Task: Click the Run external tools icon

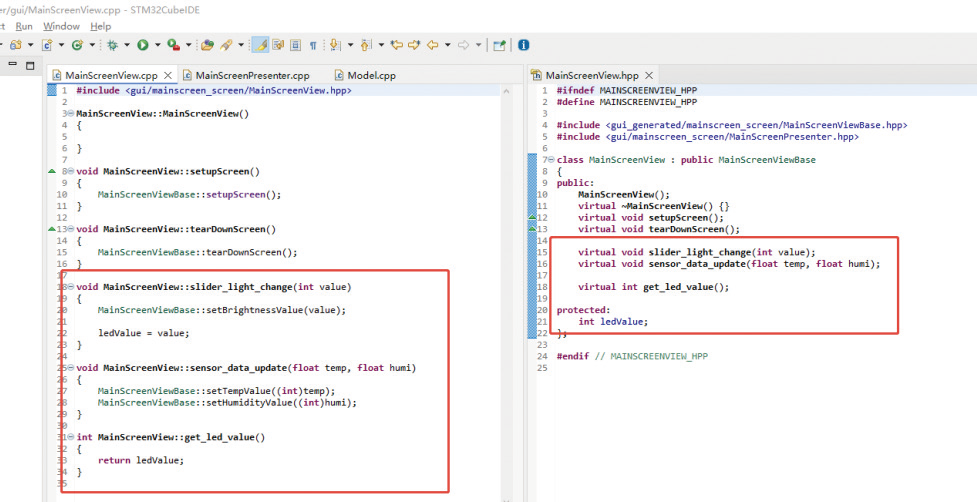Action: coord(174,45)
